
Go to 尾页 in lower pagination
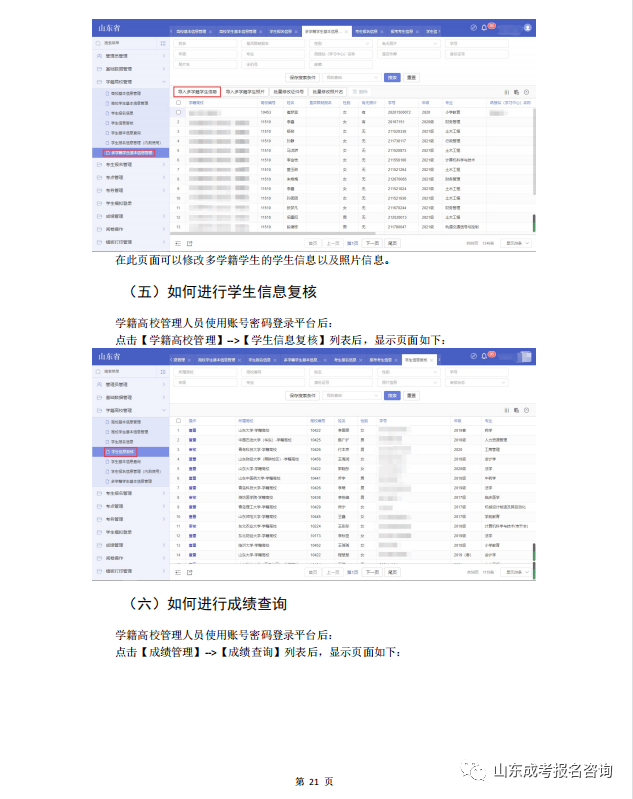tap(392, 572)
